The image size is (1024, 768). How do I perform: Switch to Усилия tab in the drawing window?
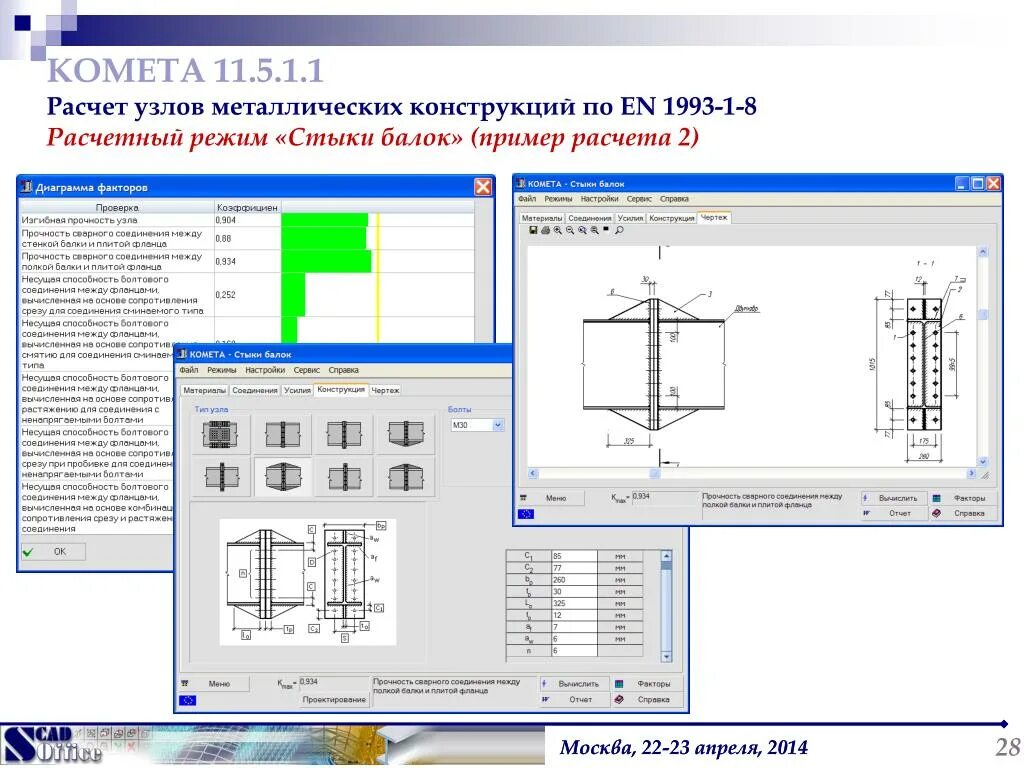click(x=630, y=219)
